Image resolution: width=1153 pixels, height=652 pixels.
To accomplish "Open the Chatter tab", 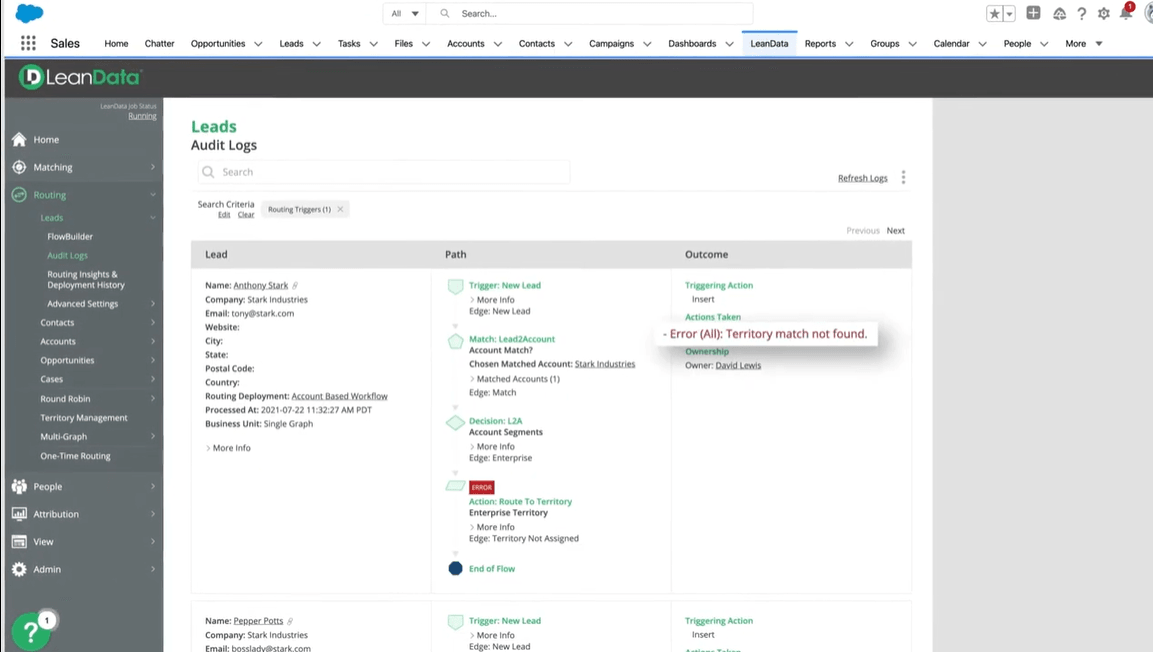I will pos(160,43).
